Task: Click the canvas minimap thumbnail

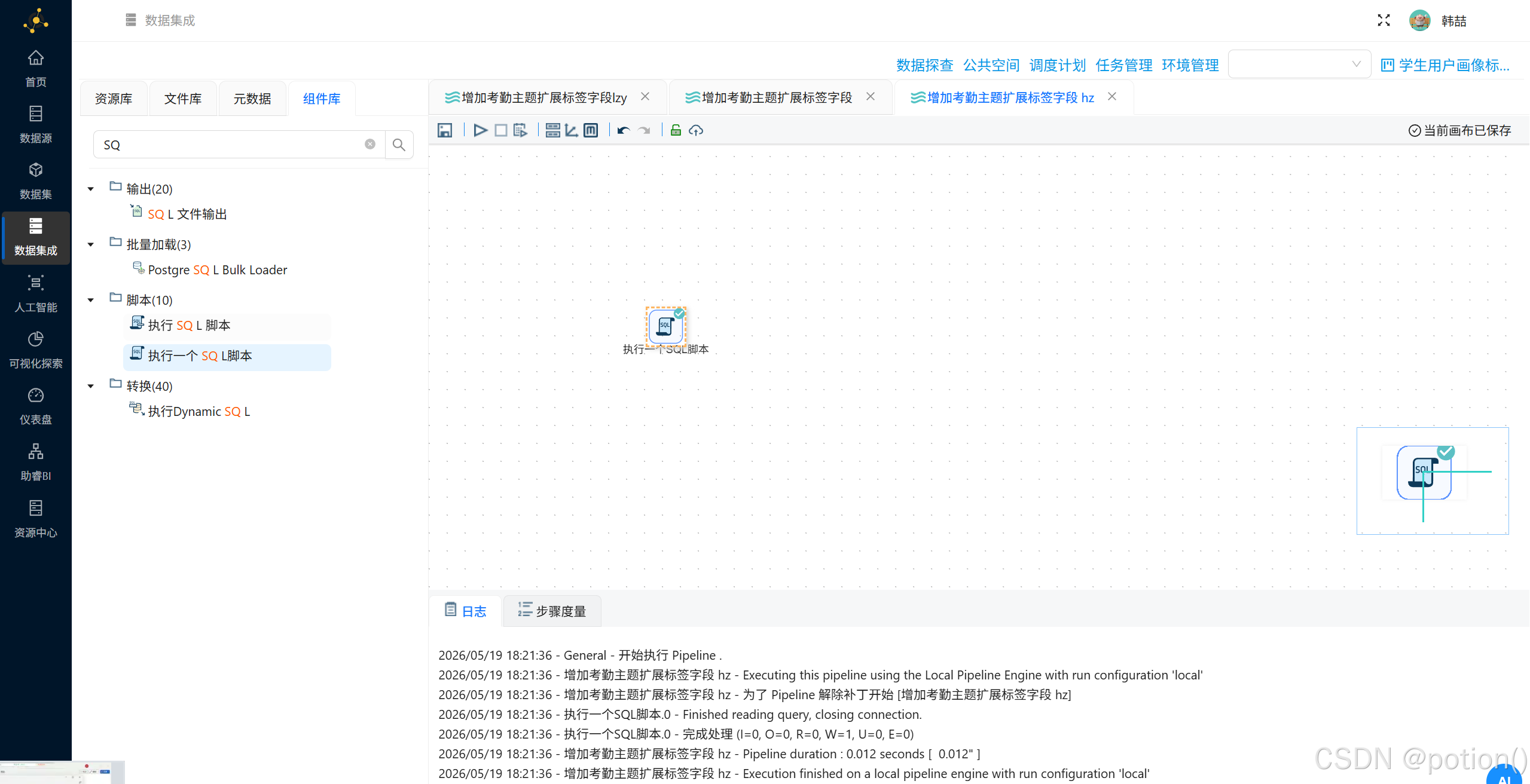Action: 1433,480
